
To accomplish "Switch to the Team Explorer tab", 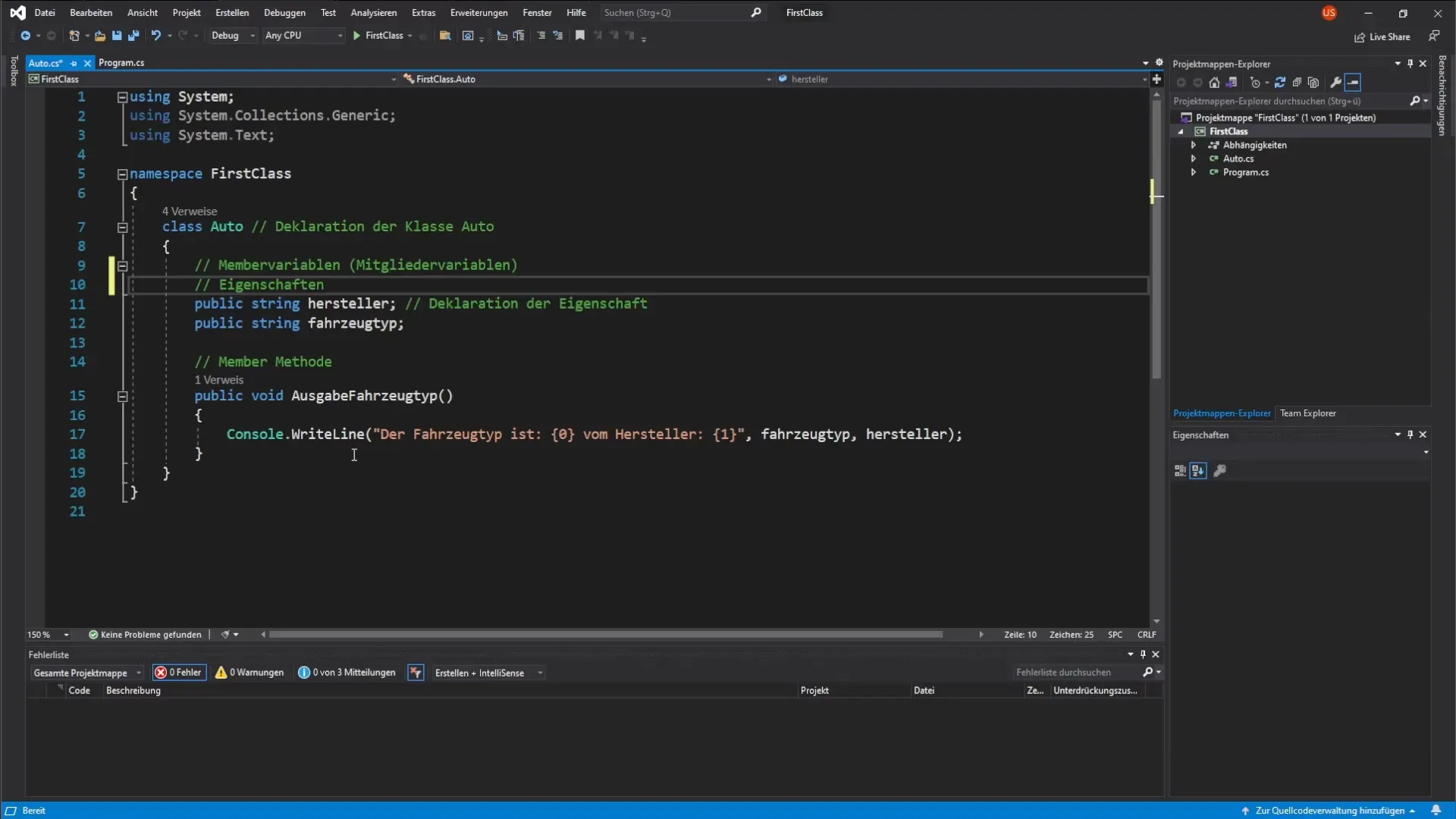I will tap(1307, 413).
